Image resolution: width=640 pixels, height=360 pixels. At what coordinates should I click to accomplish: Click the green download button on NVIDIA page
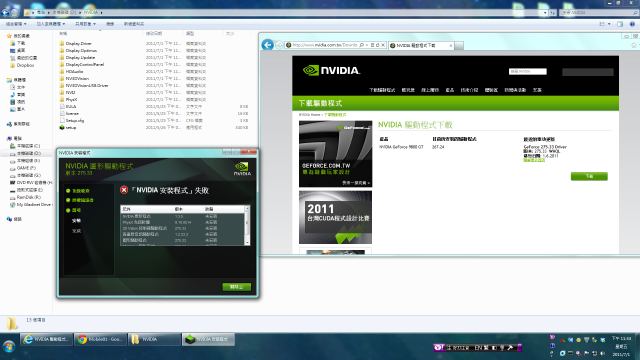tap(589, 176)
